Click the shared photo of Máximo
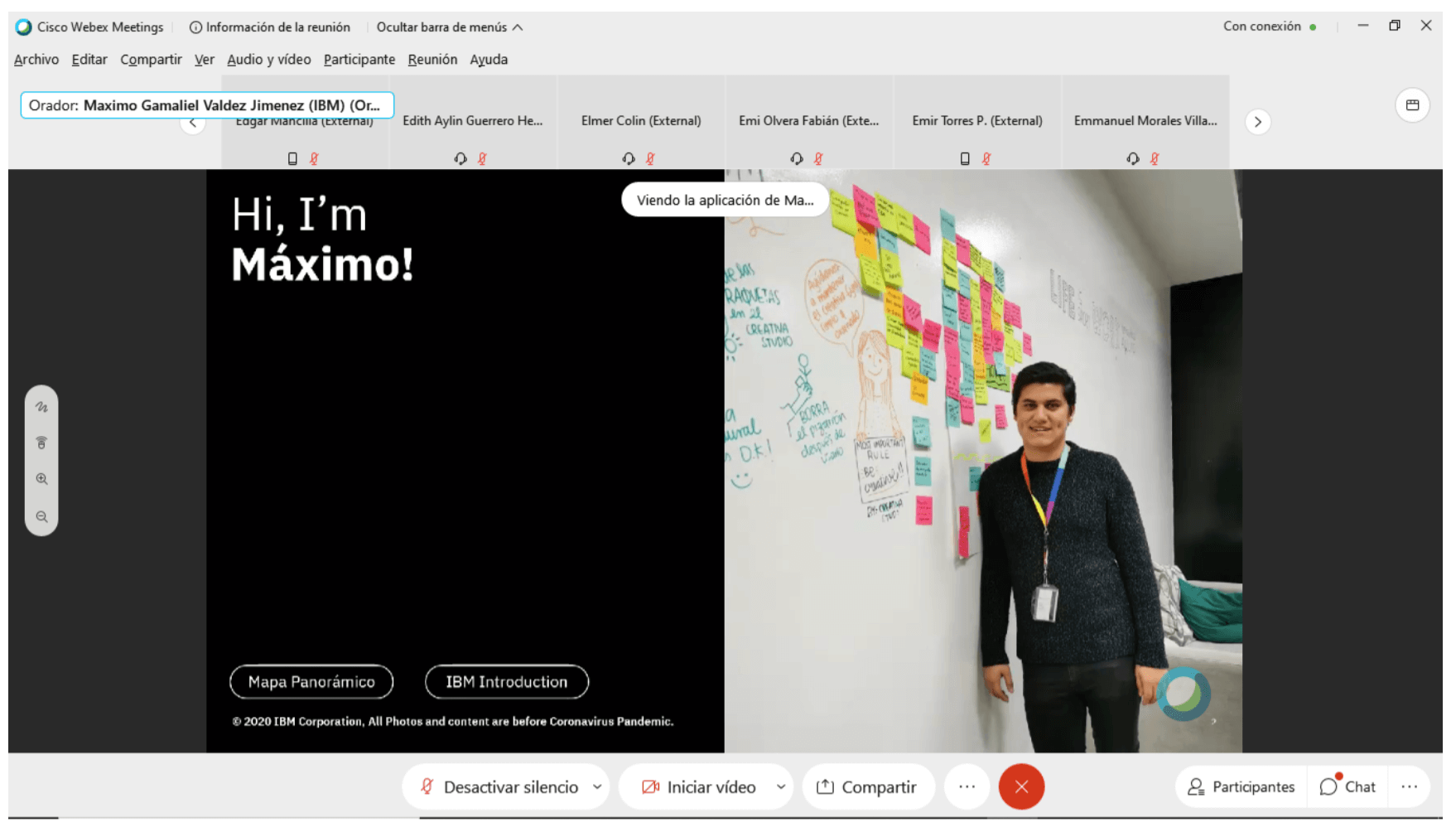Viewport: 1456px width, 832px height. (983, 462)
